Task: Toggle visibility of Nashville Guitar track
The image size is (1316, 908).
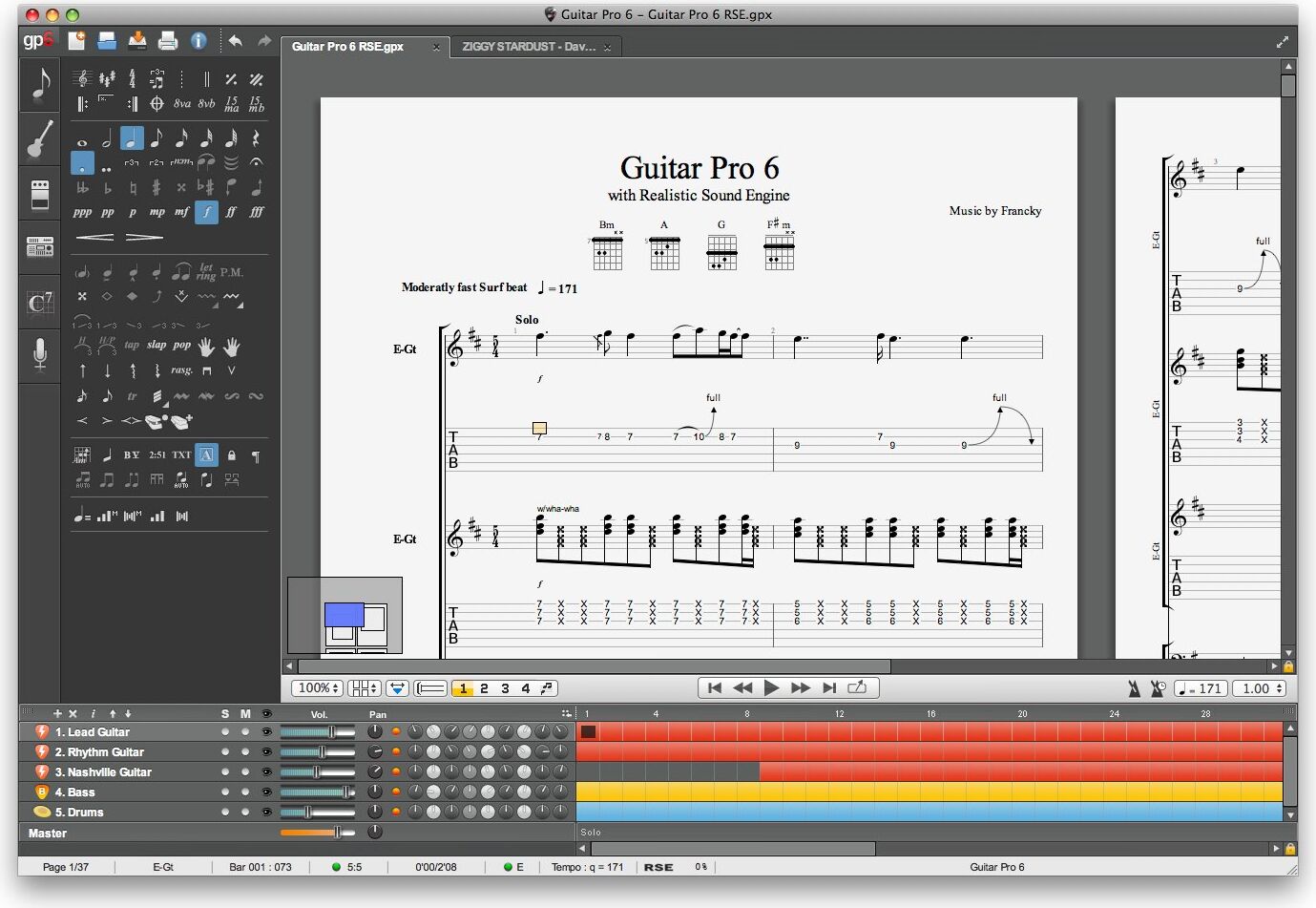Action: coord(266,772)
